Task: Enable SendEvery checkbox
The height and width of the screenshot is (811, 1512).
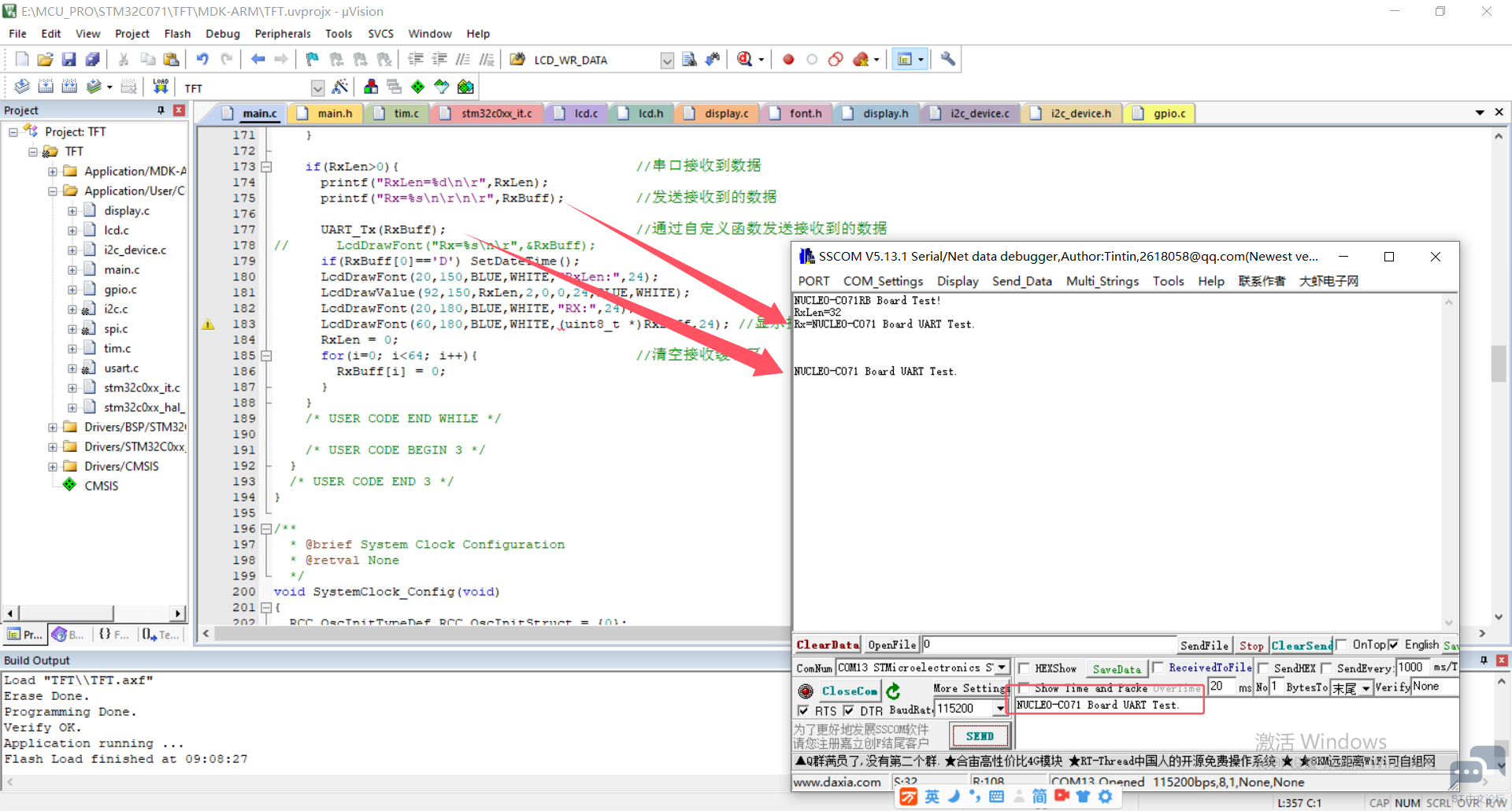Action: click(x=1326, y=668)
